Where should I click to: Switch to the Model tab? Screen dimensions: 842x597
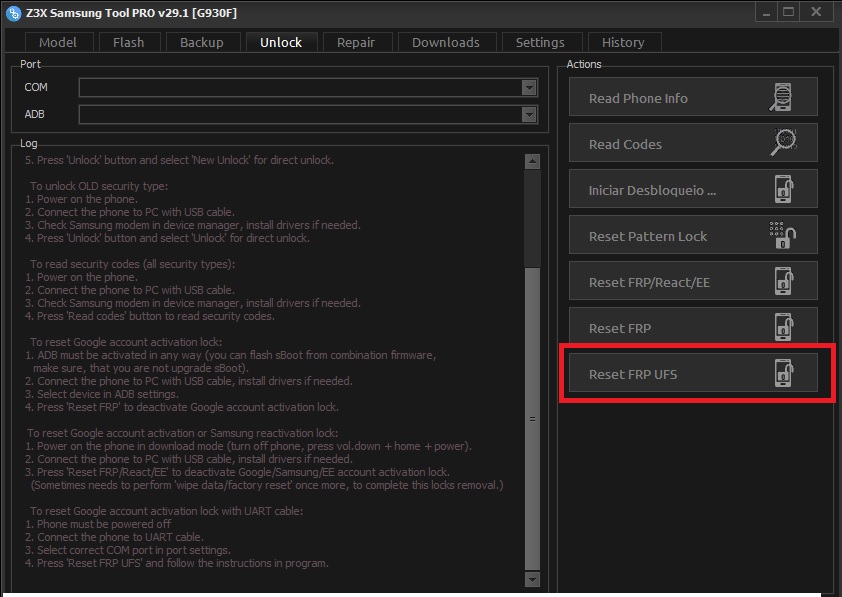click(58, 42)
